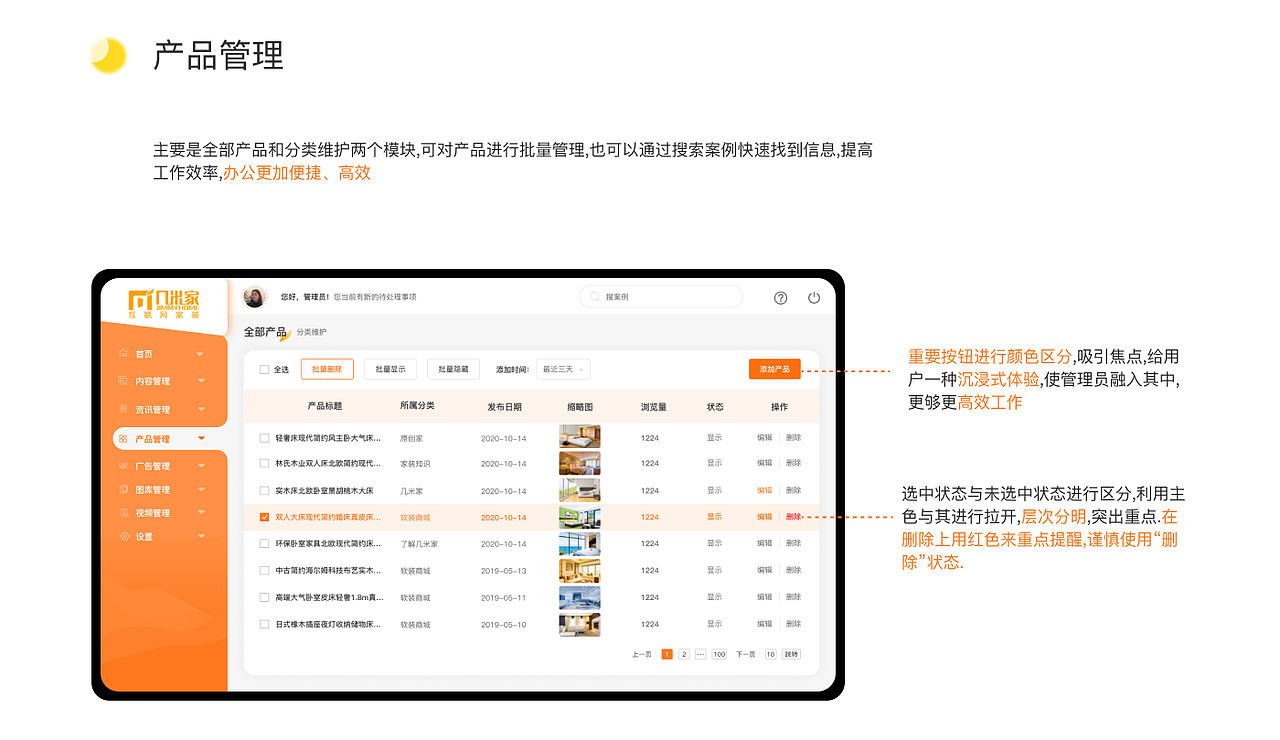Open 设置 via the gear icon
Image resolution: width=1280 pixels, height=740 pixels.
pyautogui.click(x=122, y=536)
